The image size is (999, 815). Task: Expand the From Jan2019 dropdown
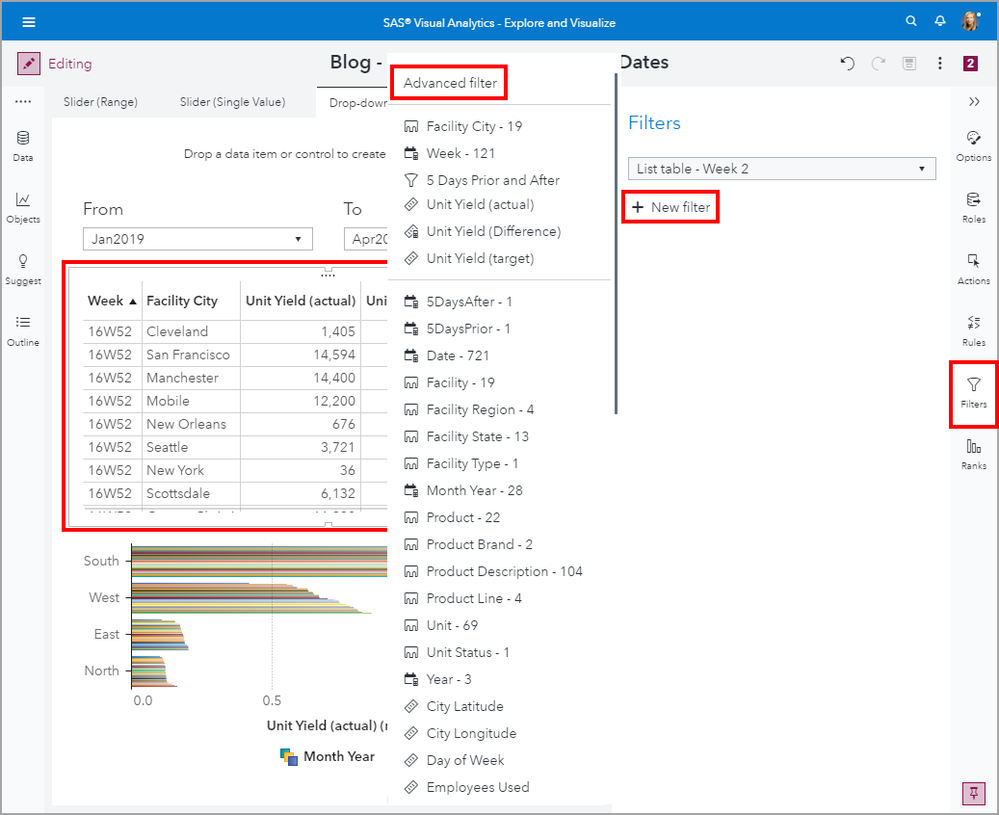click(197, 239)
